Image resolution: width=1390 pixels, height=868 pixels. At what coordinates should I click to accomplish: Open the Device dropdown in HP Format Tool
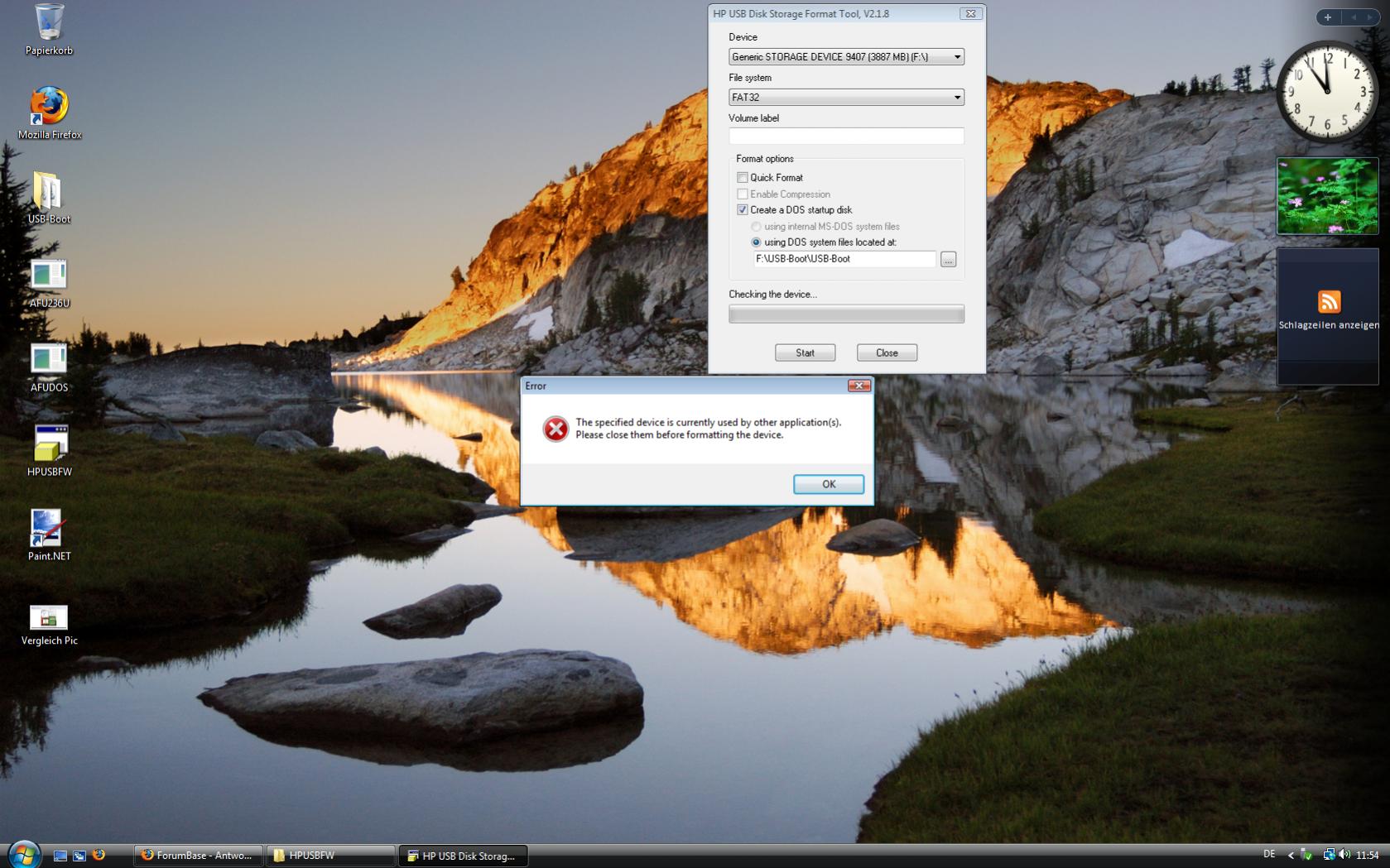pos(846,57)
